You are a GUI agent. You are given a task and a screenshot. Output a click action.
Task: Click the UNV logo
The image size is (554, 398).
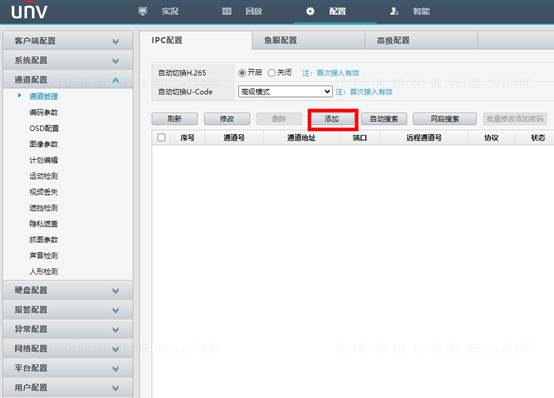(29, 11)
